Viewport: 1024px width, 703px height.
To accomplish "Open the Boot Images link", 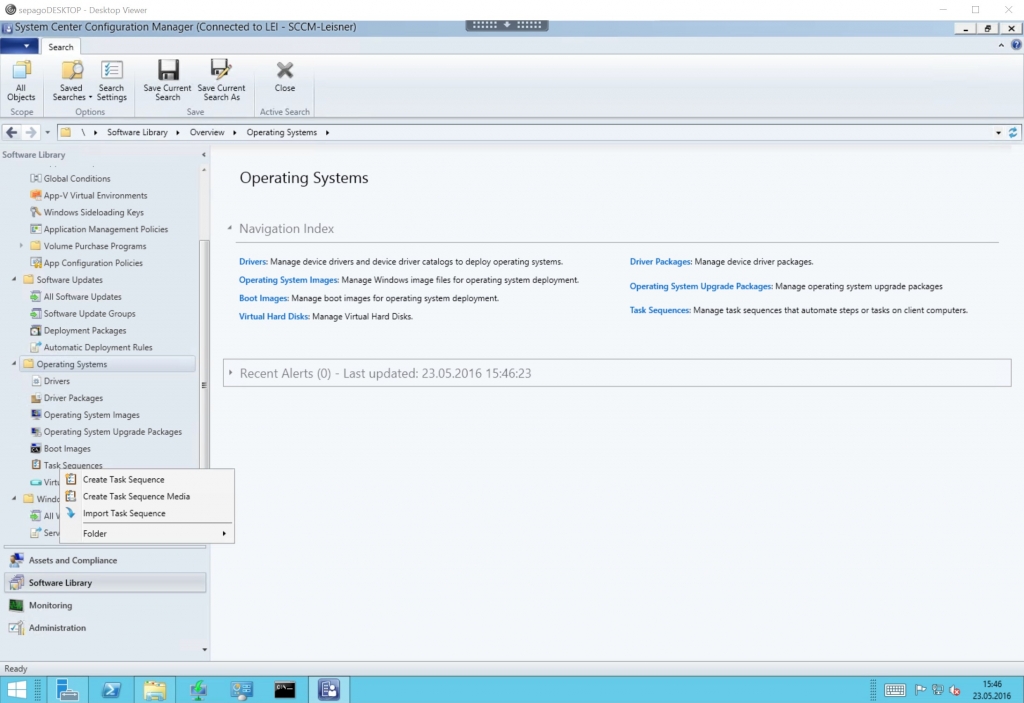I will (x=263, y=298).
